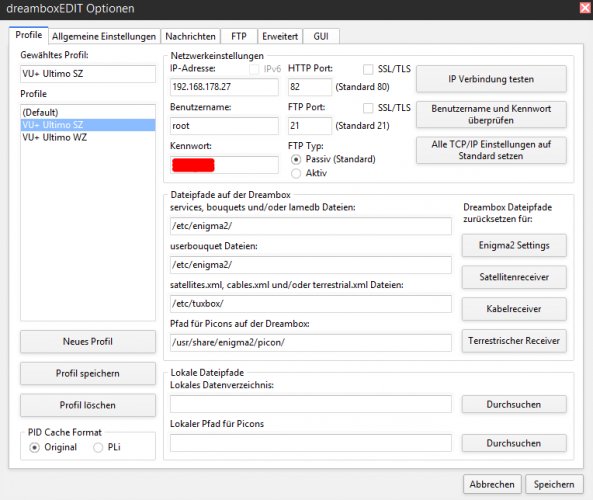Click the Kabelreceiver button
Screen dimensions: 593x500
[x=514, y=309]
